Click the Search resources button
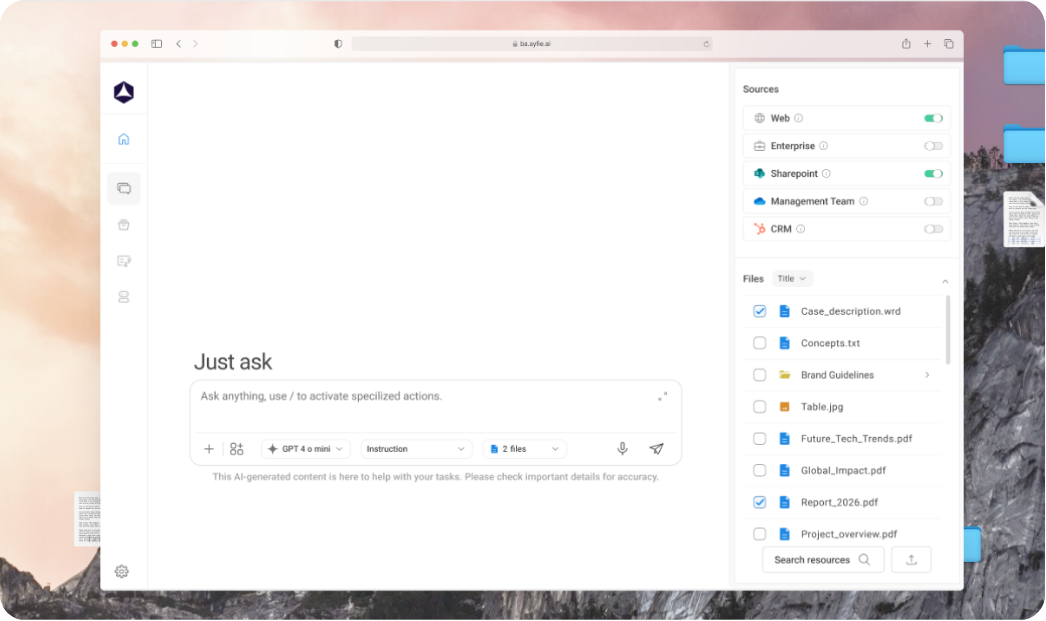The height and width of the screenshot is (621, 1046). point(822,560)
